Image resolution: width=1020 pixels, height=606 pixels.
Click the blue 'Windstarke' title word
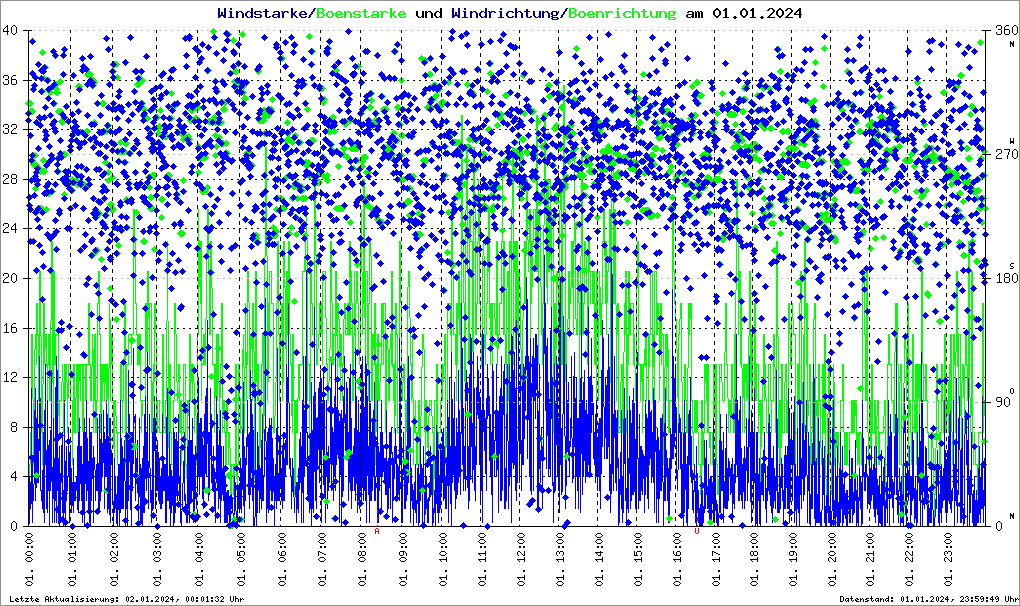coord(263,13)
